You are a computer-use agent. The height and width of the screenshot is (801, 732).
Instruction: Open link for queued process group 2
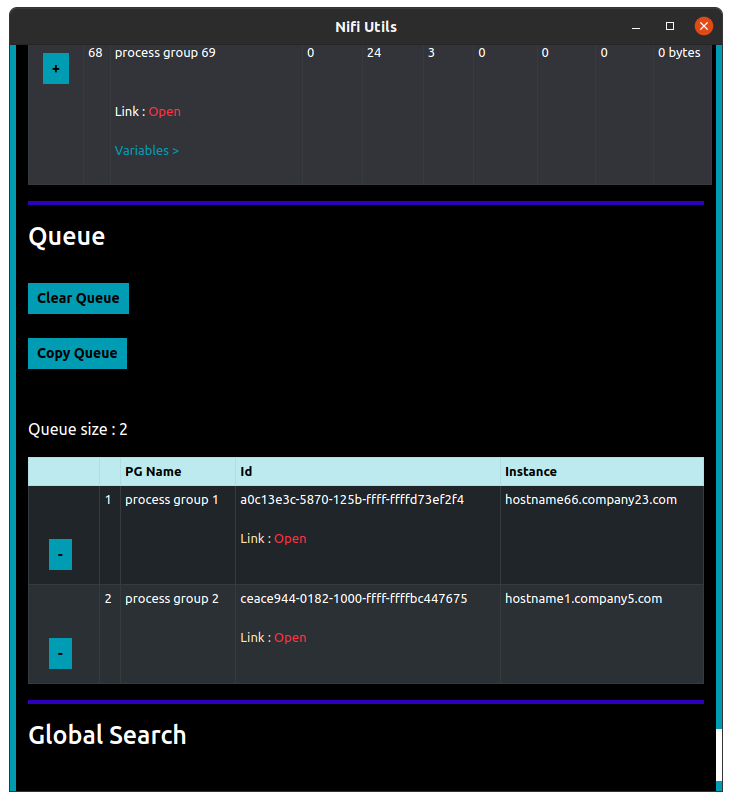tap(290, 638)
